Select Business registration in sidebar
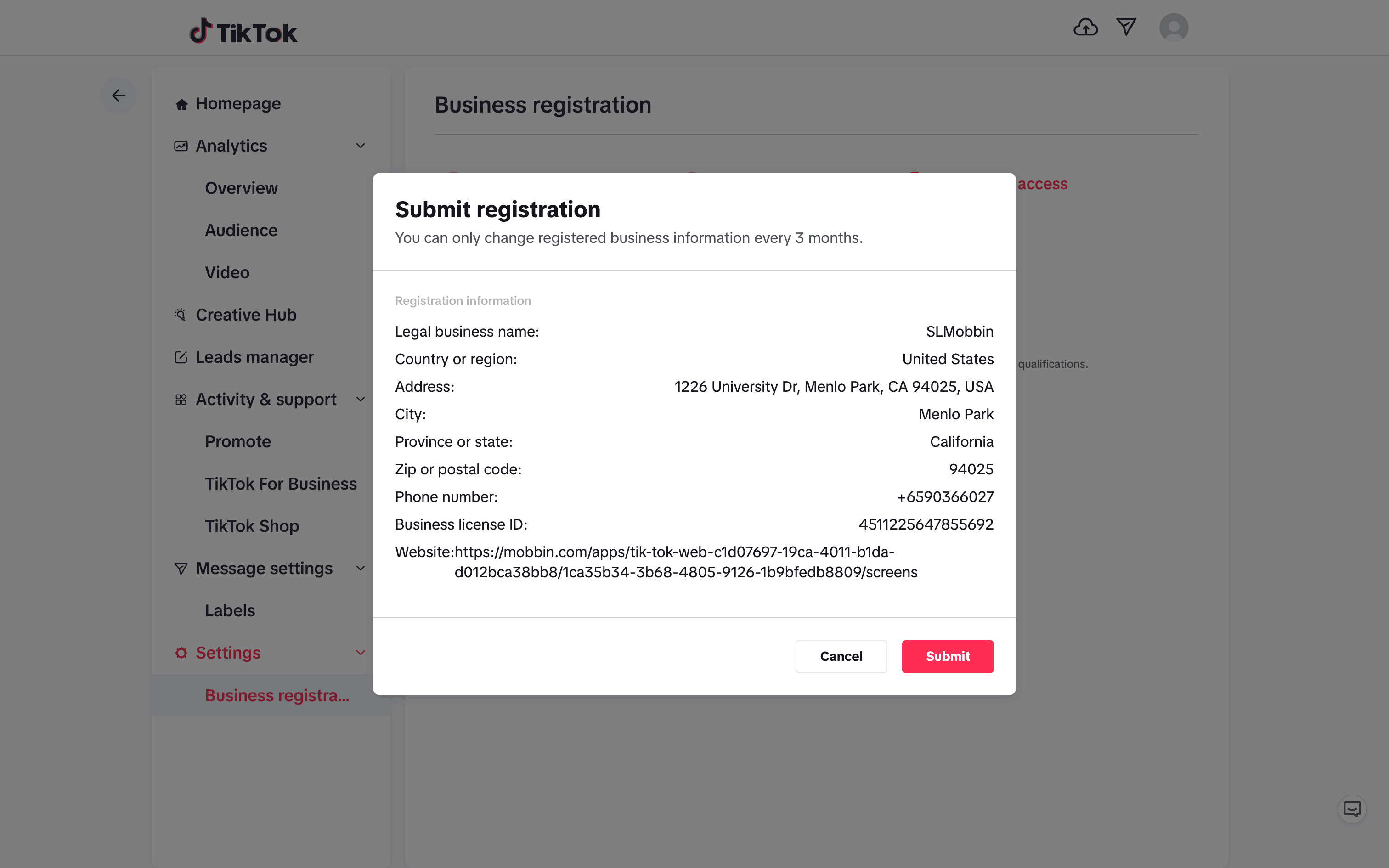Viewport: 1389px width, 868px height. pyautogui.click(x=277, y=695)
